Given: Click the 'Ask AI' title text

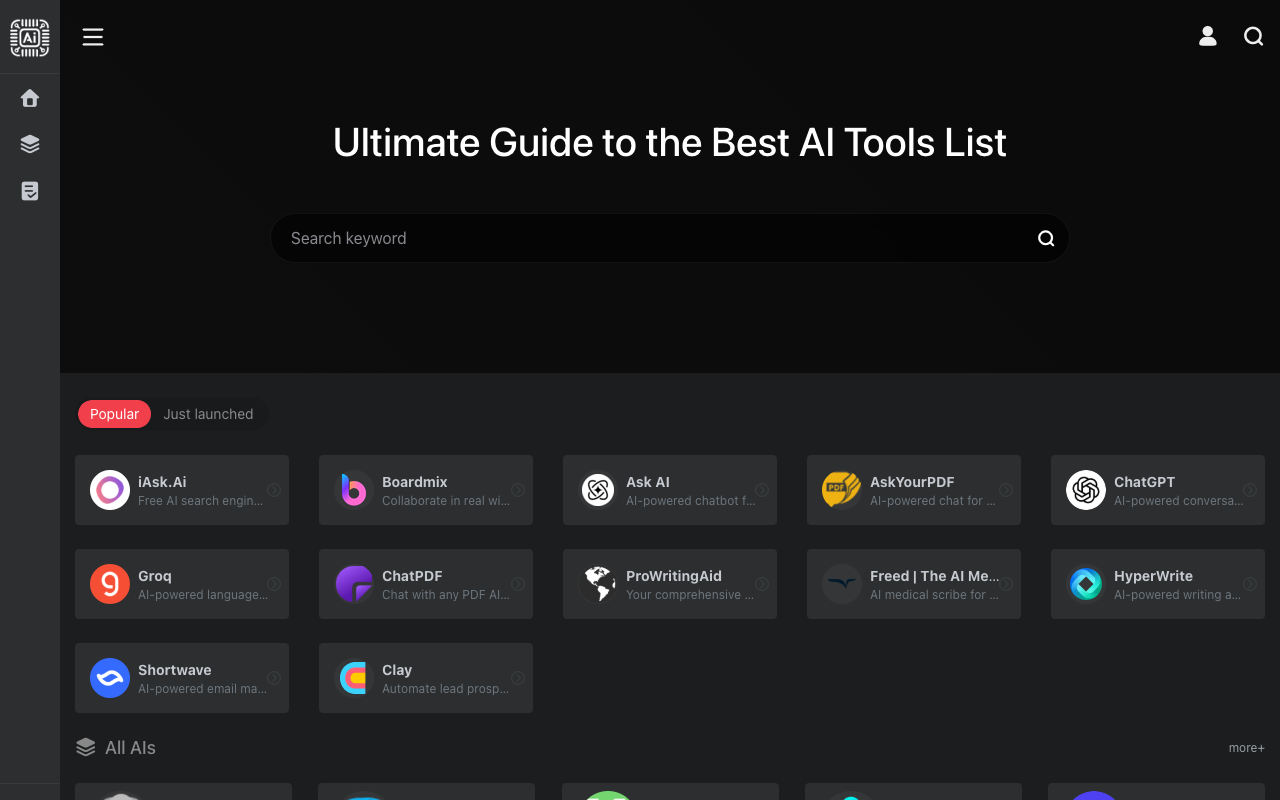Looking at the screenshot, I should [648, 482].
